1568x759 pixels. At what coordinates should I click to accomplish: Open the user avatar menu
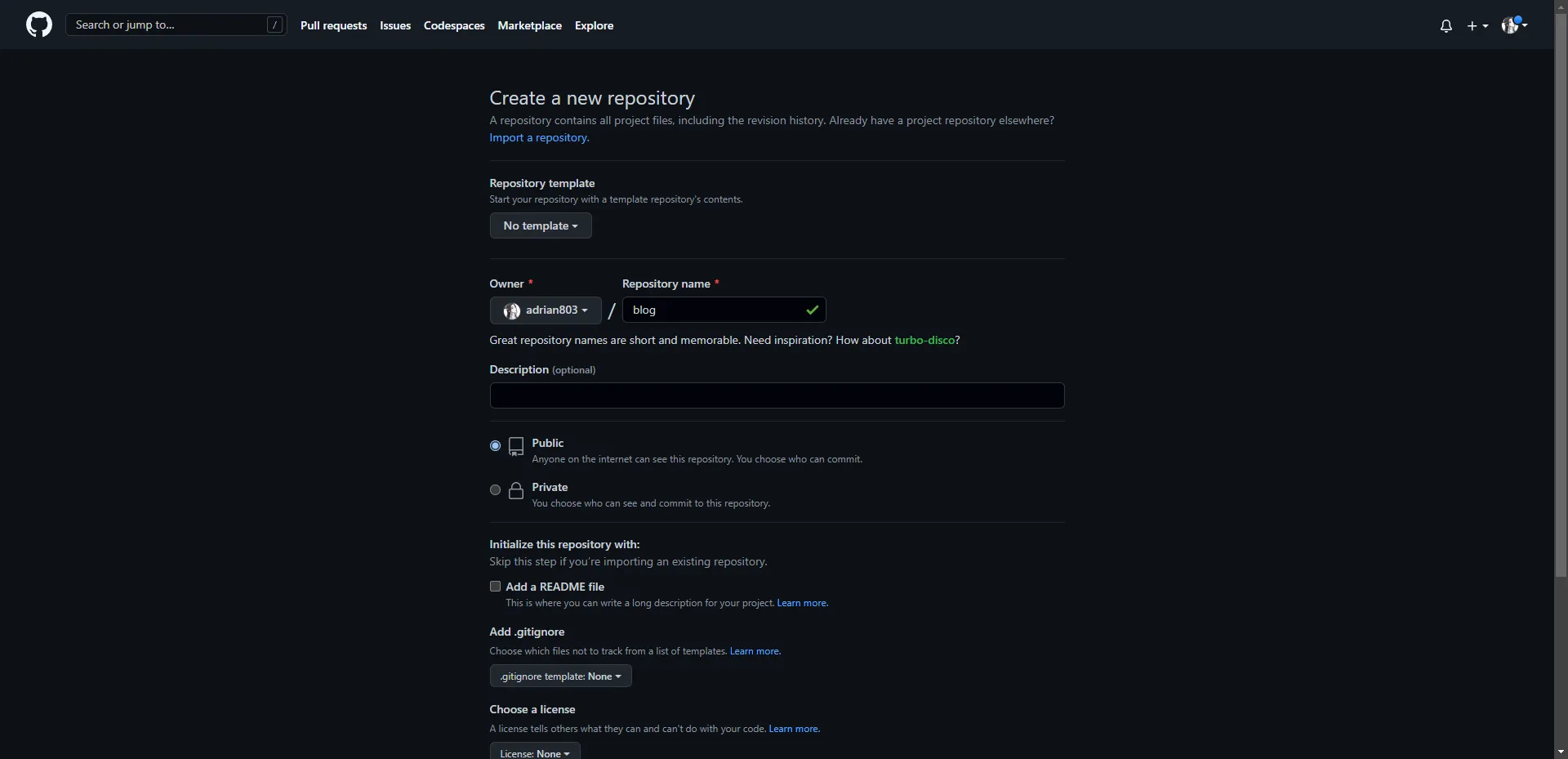1513,25
